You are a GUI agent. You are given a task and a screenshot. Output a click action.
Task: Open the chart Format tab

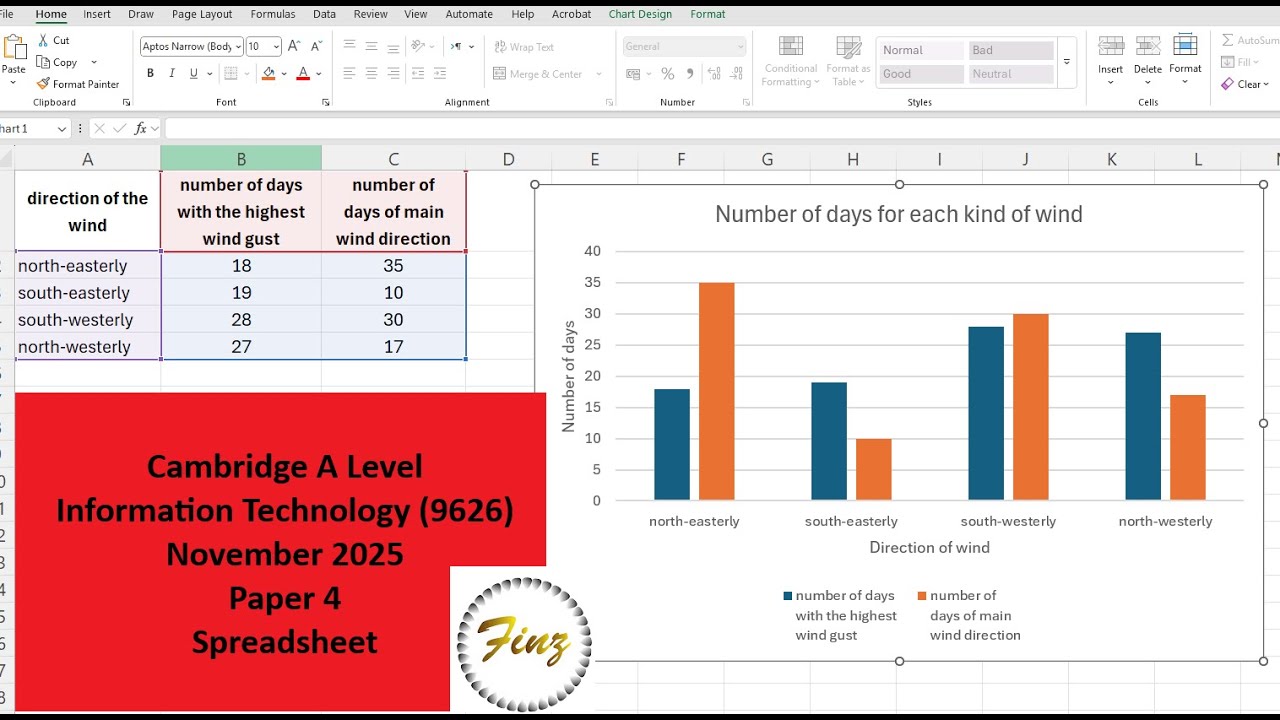[x=708, y=14]
